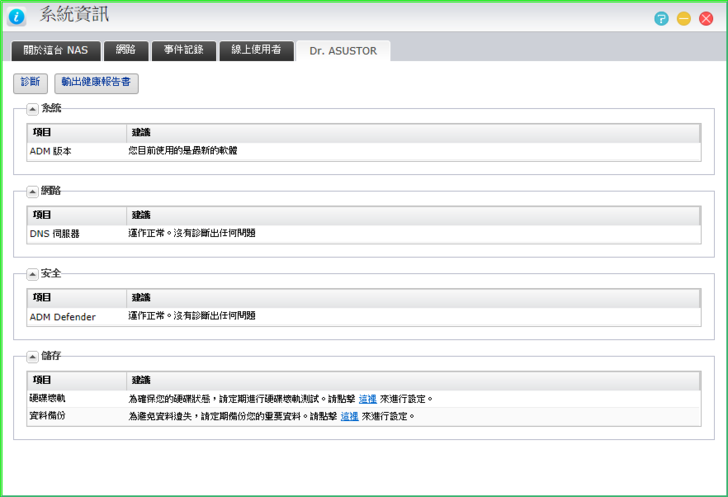Image resolution: width=728 pixels, height=497 pixels.
Task: Select the DNS 伺服器 row
Action: 364,233
